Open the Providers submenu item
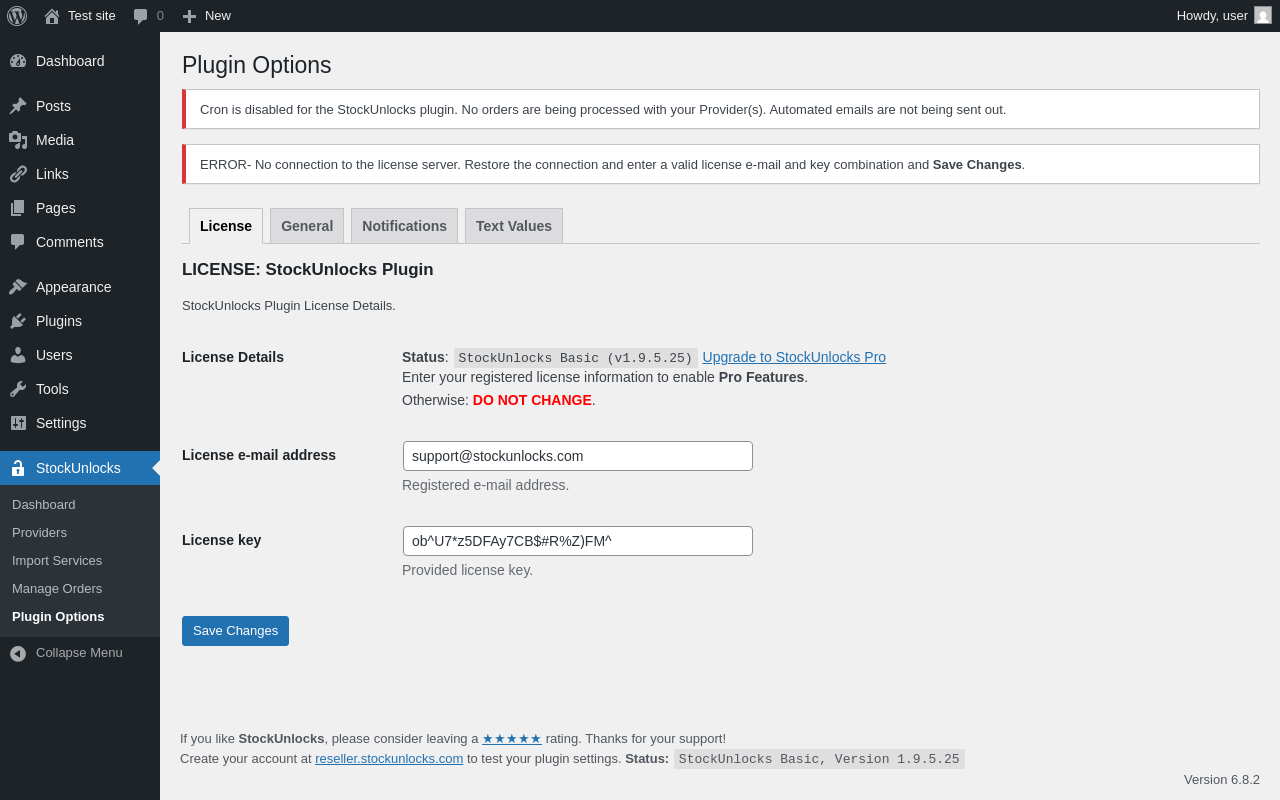This screenshot has height=800, width=1280. [39, 532]
